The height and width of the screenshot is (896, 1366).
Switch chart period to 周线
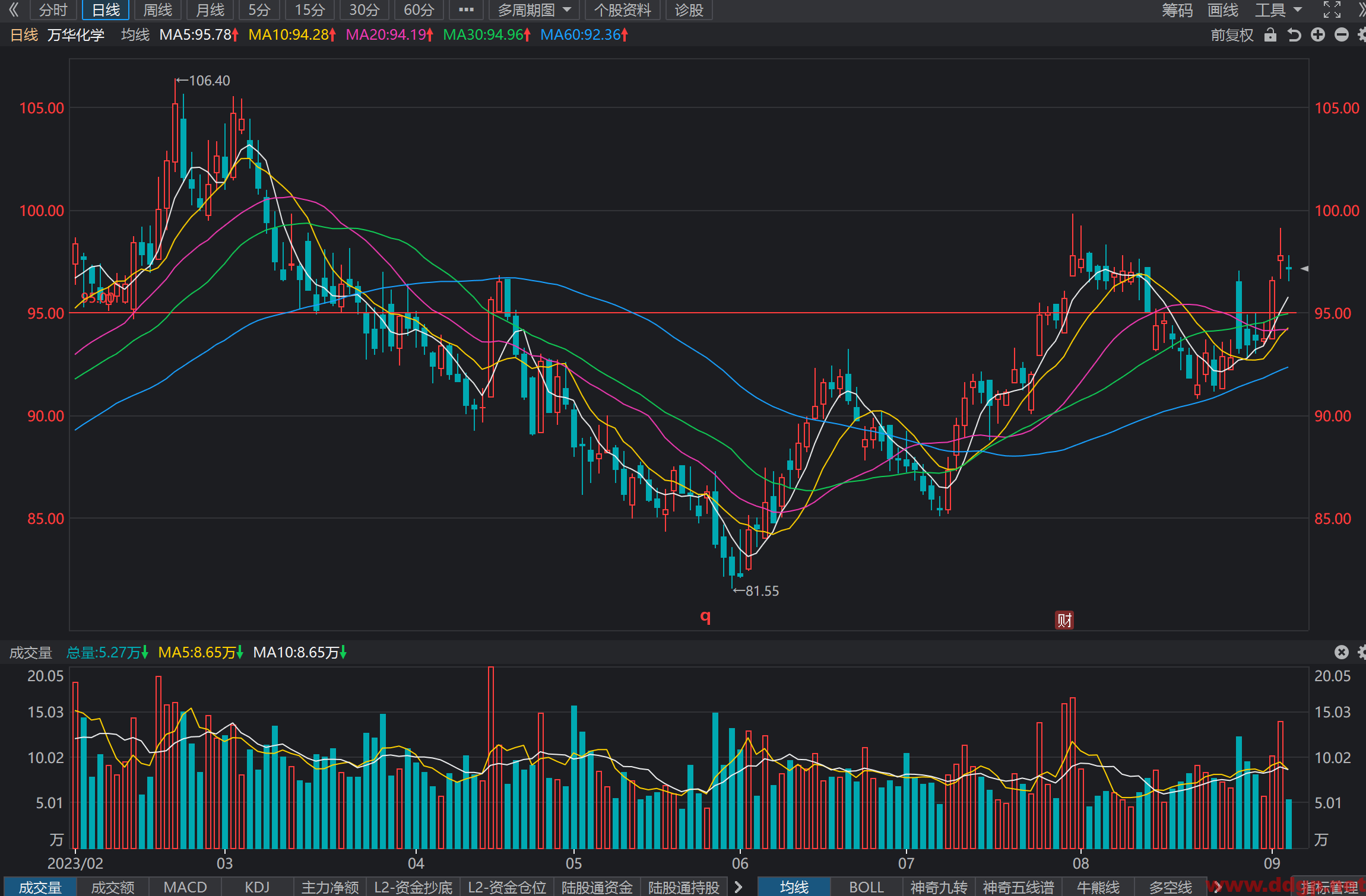(157, 10)
